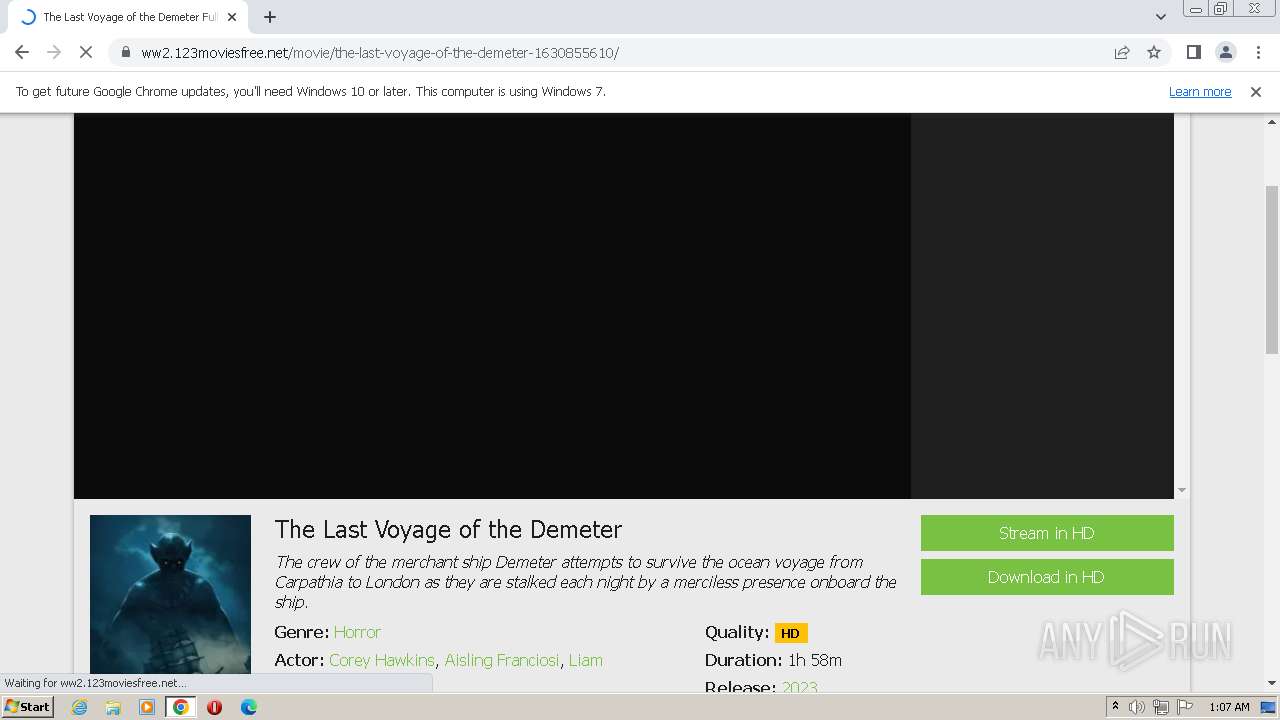Viewport: 1280px width, 720px height.
Task: Click scroll down arrow of page scrollbar
Action: pos(1272,683)
